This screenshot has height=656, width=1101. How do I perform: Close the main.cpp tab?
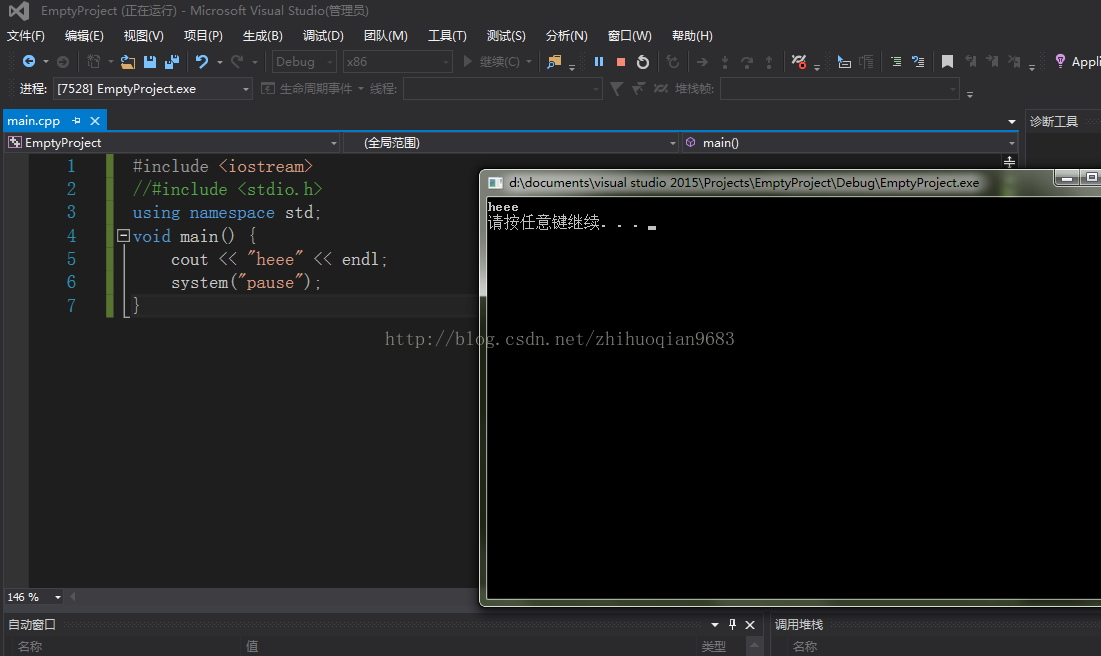tap(95, 121)
